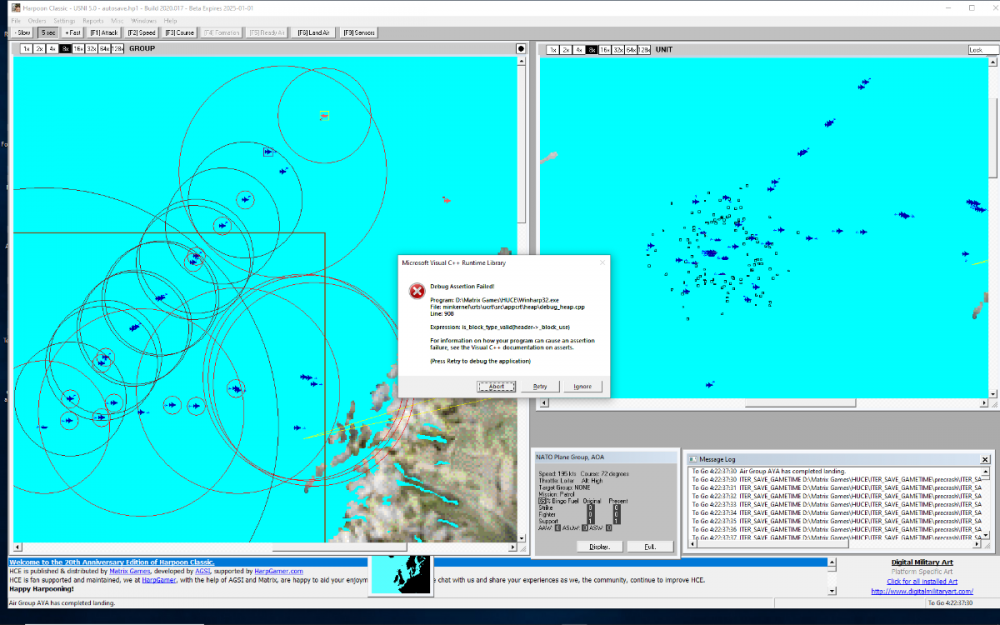Image resolution: width=1000 pixels, height=625 pixels.
Task: Set Group map zoom to 4x
Action: point(52,48)
